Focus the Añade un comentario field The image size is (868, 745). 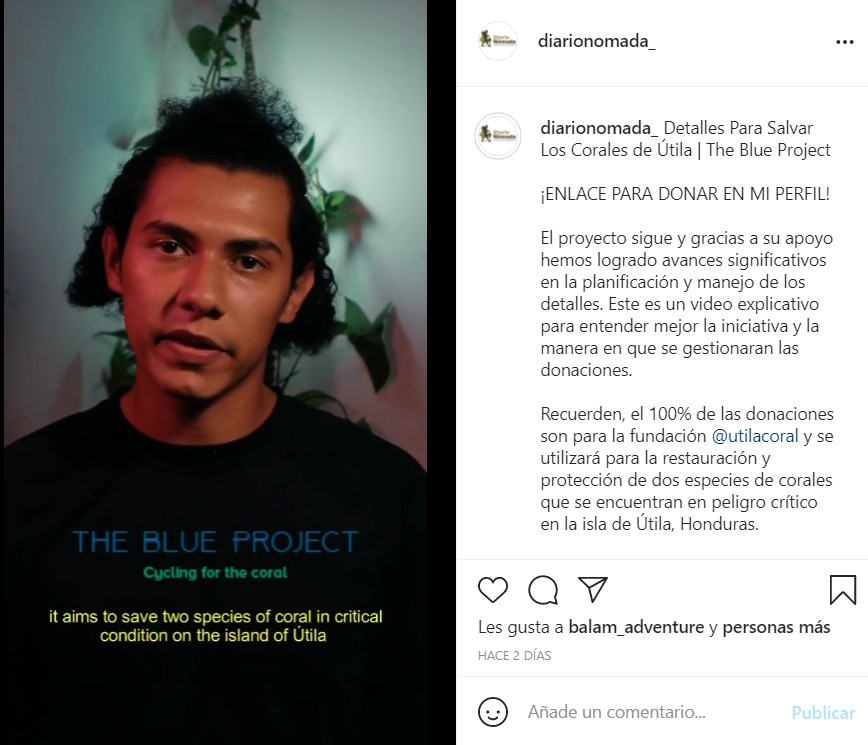click(653, 712)
